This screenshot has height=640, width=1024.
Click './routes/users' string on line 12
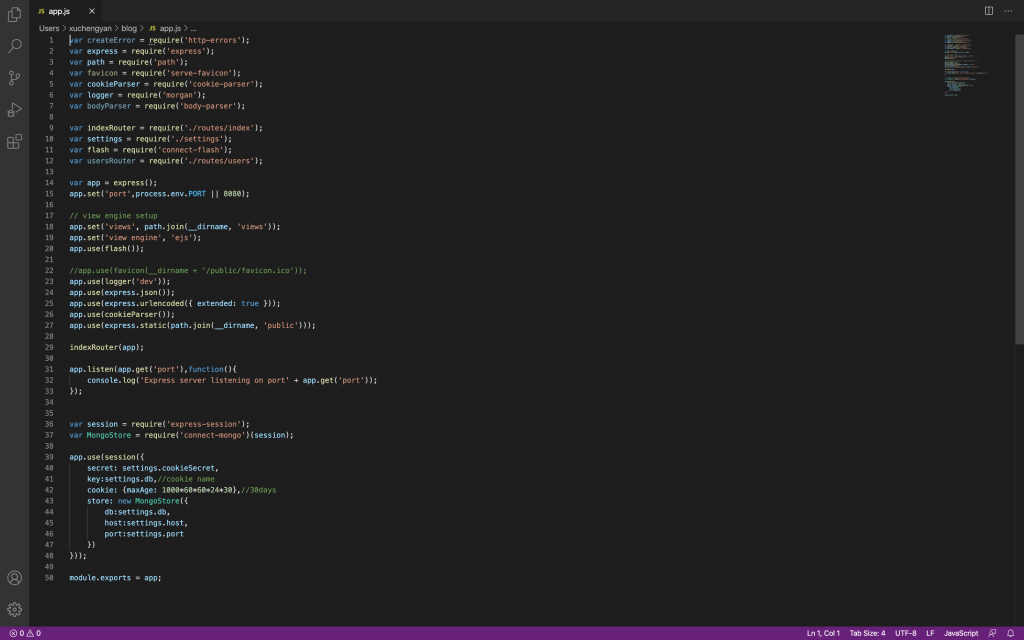pyautogui.click(x=219, y=161)
